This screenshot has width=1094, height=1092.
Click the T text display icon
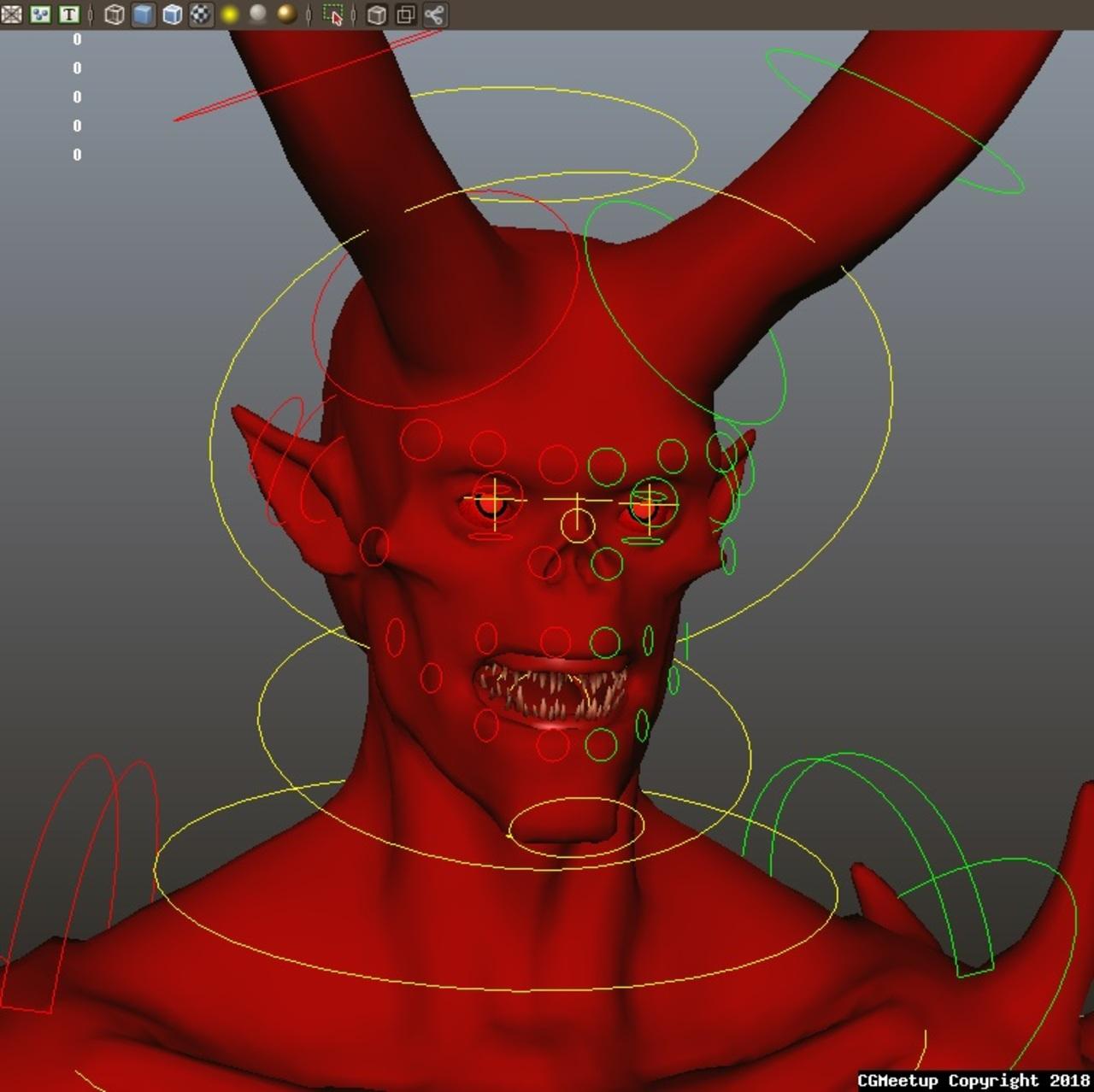68,15
